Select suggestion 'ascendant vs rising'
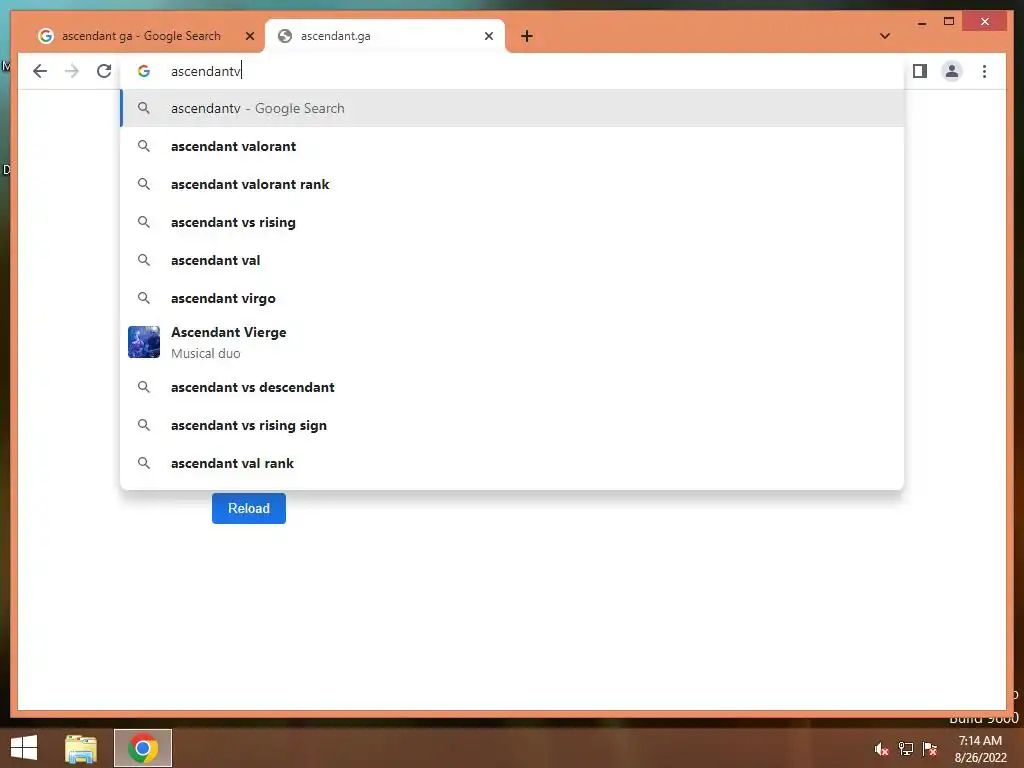This screenshot has width=1024, height=768. pos(513,222)
